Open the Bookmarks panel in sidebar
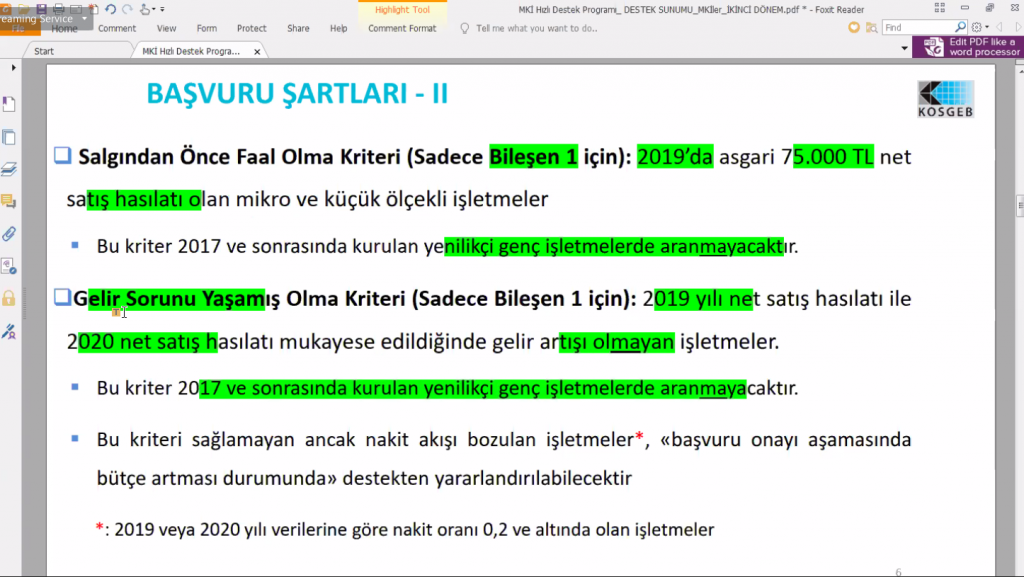Screen dimensions: 1024x577 pos(9,104)
